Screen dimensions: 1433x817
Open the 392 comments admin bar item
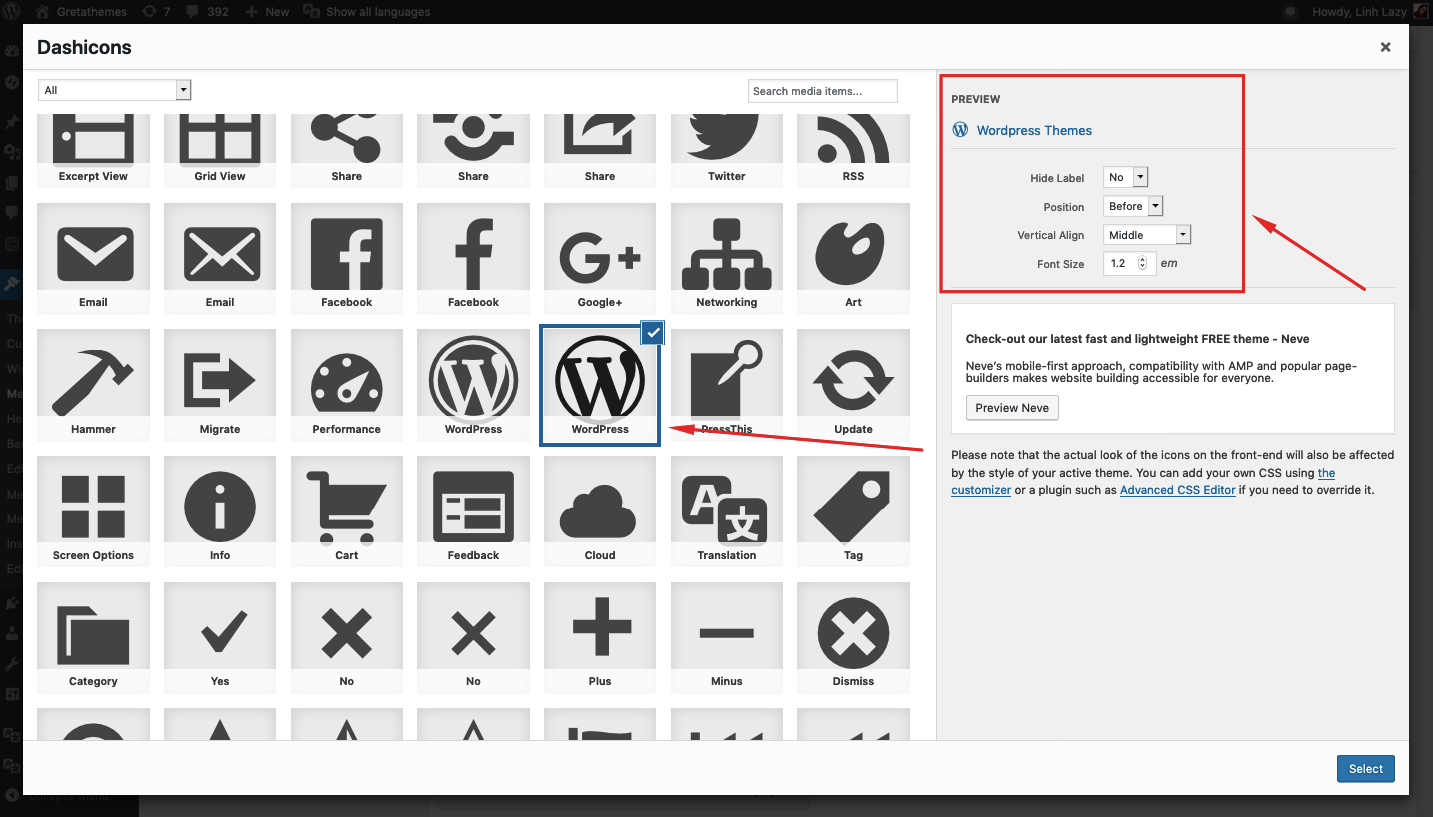click(206, 12)
